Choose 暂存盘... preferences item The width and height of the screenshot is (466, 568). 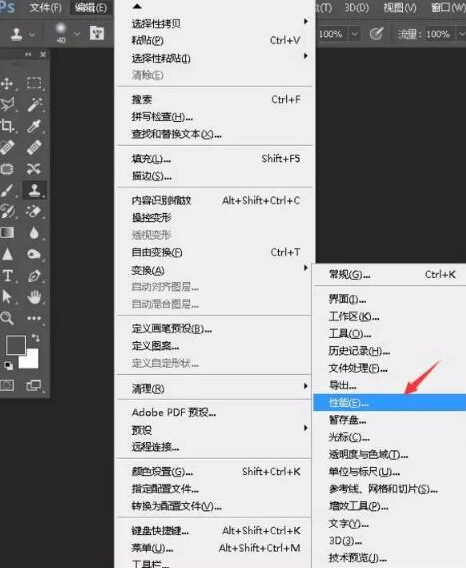click(390, 420)
